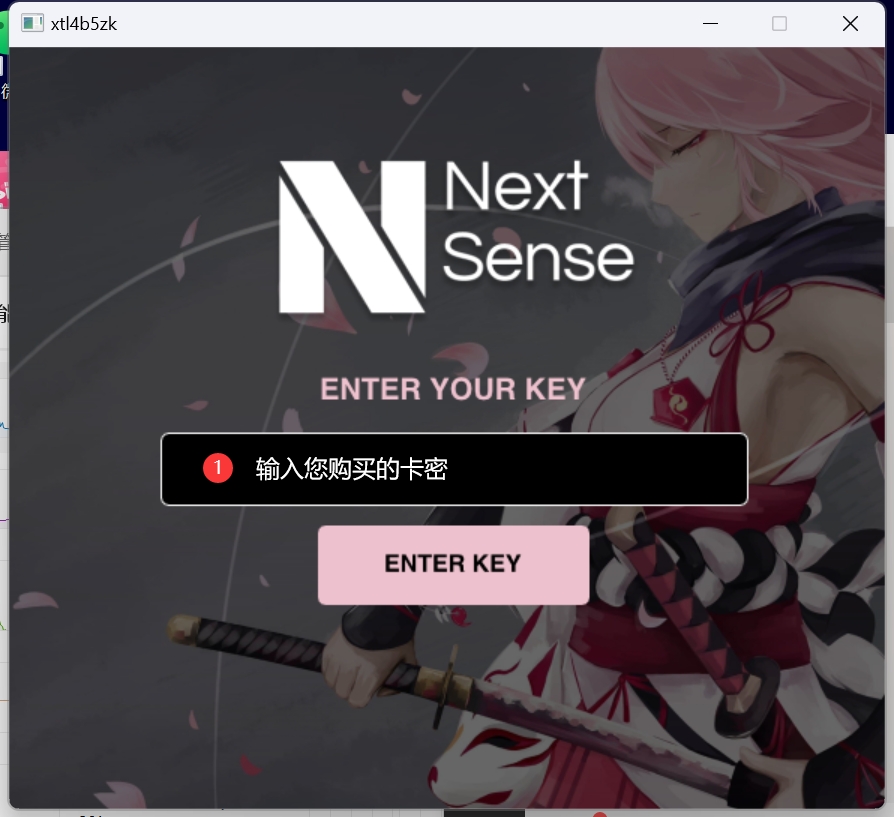Click the large white N logo mark
Viewport: 894px width, 817px height.
point(352,237)
